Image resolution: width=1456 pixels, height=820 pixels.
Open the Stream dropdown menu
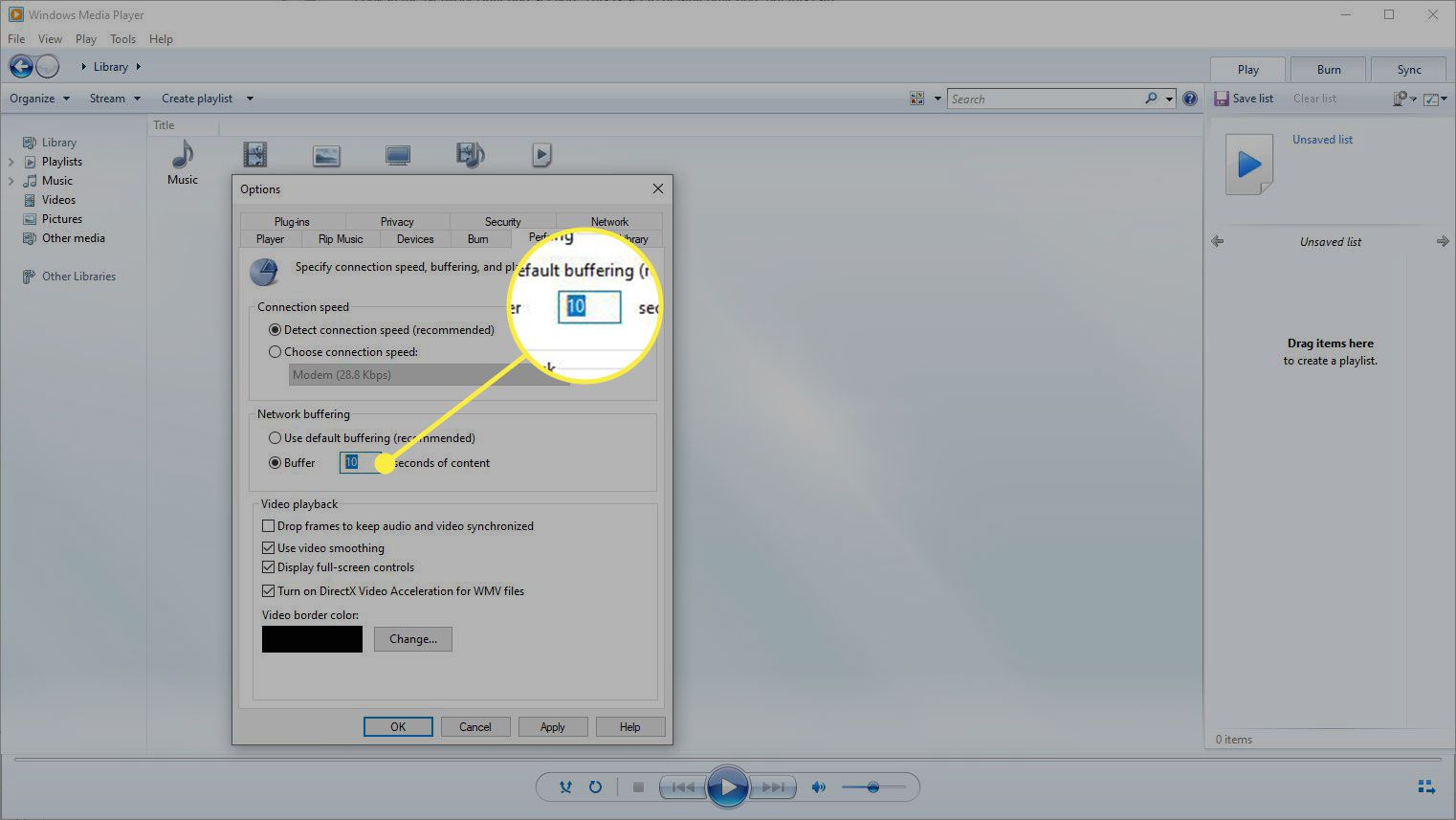[x=115, y=98]
